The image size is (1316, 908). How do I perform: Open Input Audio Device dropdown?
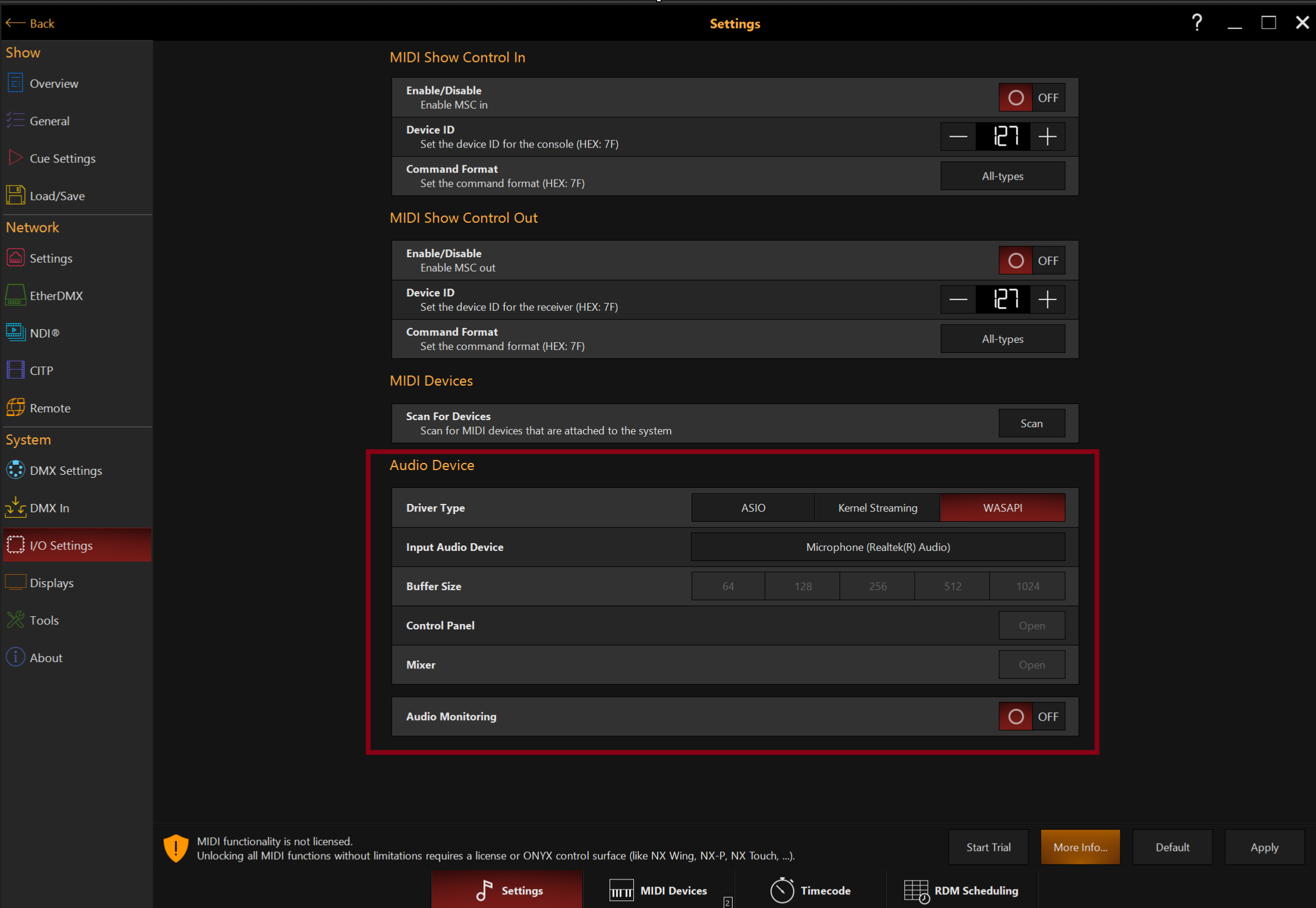[878, 547]
